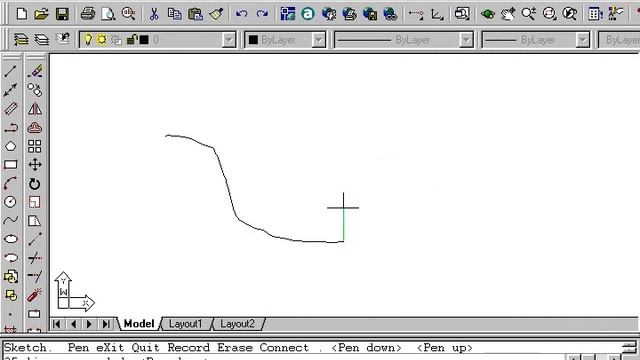Image resolution: width=640 pixels, height=360 pixels.
Task: Create a new drawing with the New icon
Action: click(22, 14)
